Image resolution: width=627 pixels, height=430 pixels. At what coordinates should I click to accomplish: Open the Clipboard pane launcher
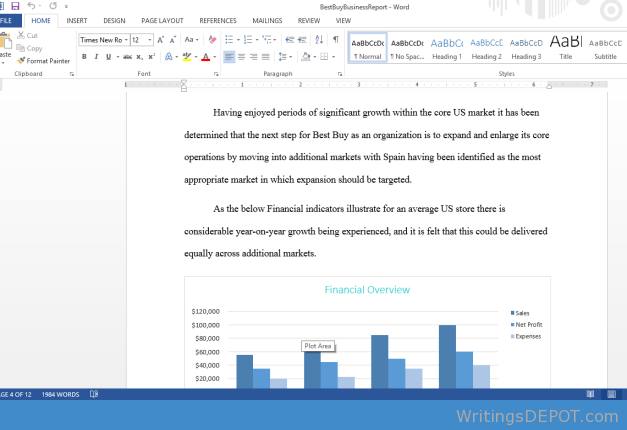[x=72, y=74]
